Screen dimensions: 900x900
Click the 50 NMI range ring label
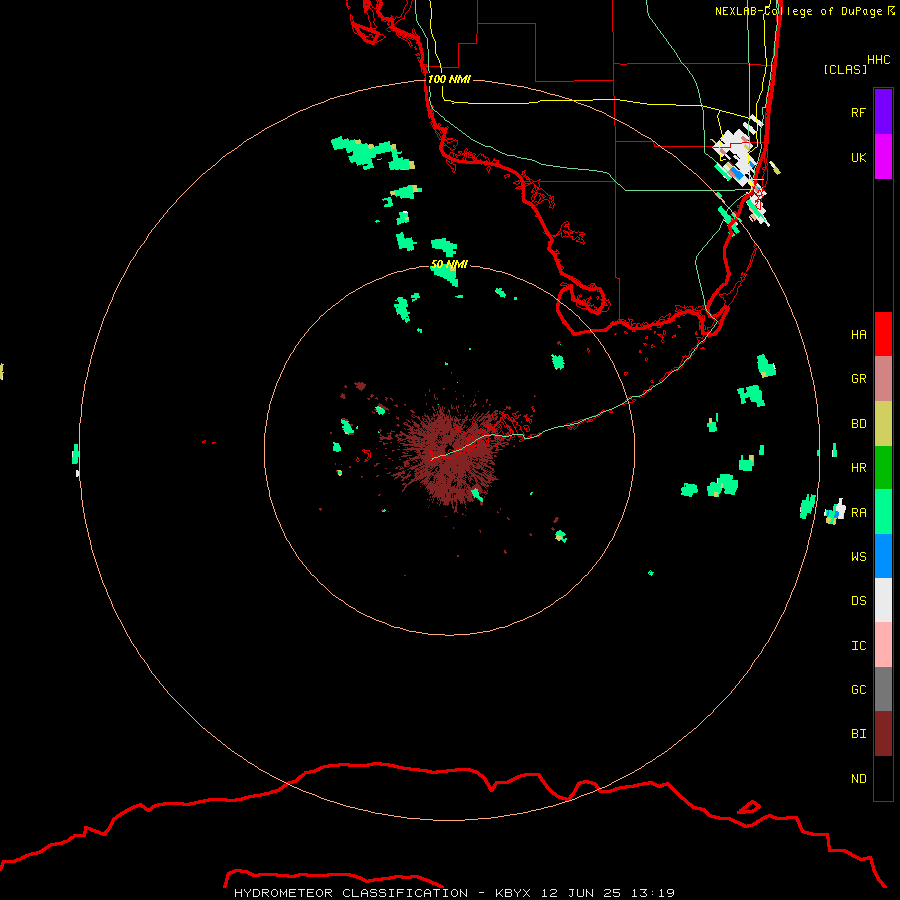pos(449,264)
